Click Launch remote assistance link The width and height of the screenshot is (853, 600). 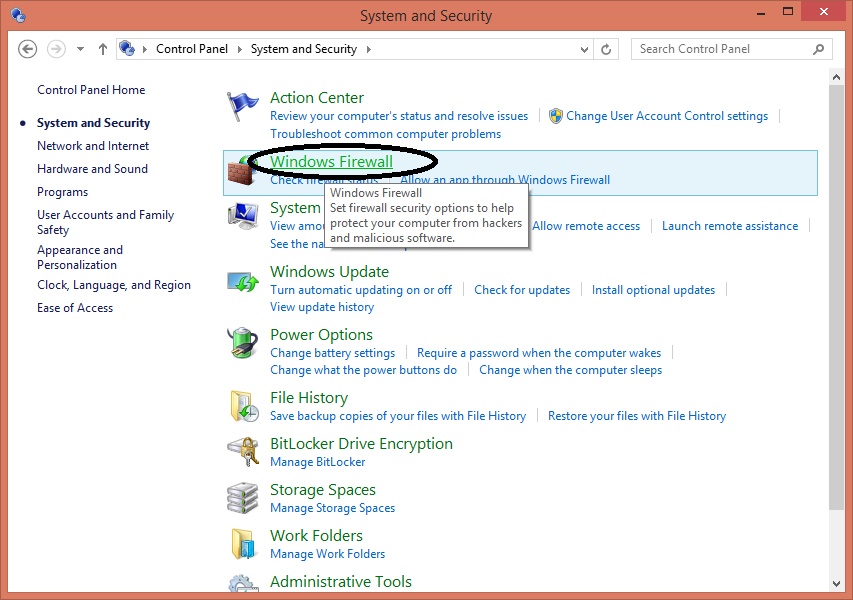730,226
